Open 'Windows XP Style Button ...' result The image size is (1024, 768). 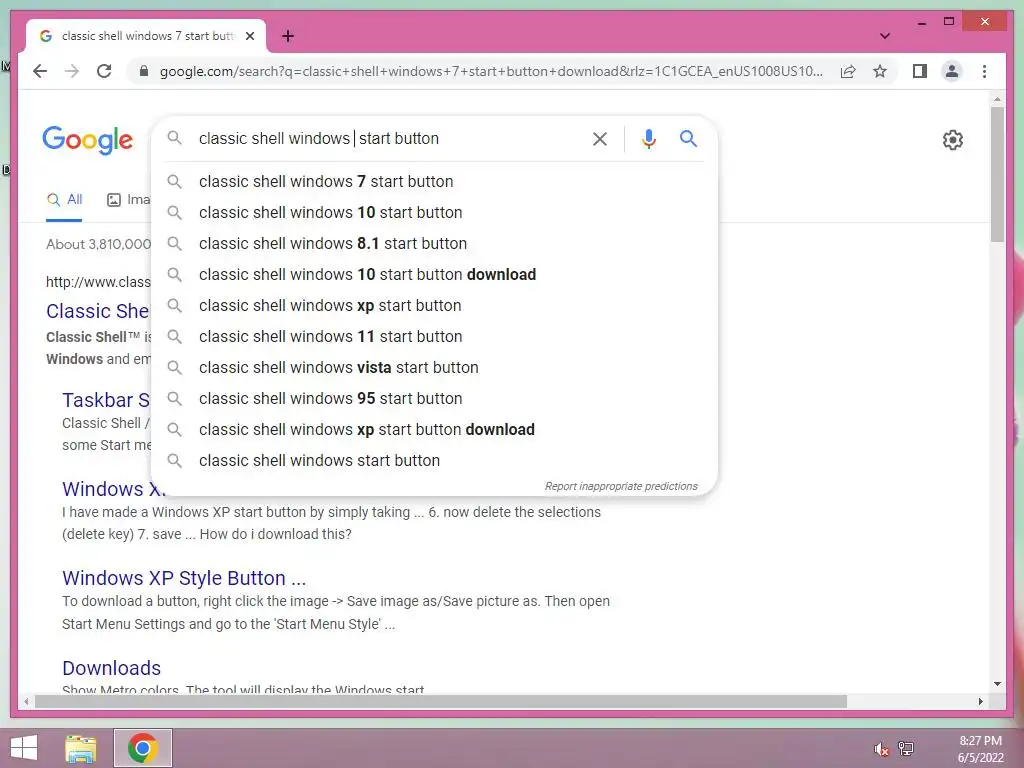click(184, 578)
